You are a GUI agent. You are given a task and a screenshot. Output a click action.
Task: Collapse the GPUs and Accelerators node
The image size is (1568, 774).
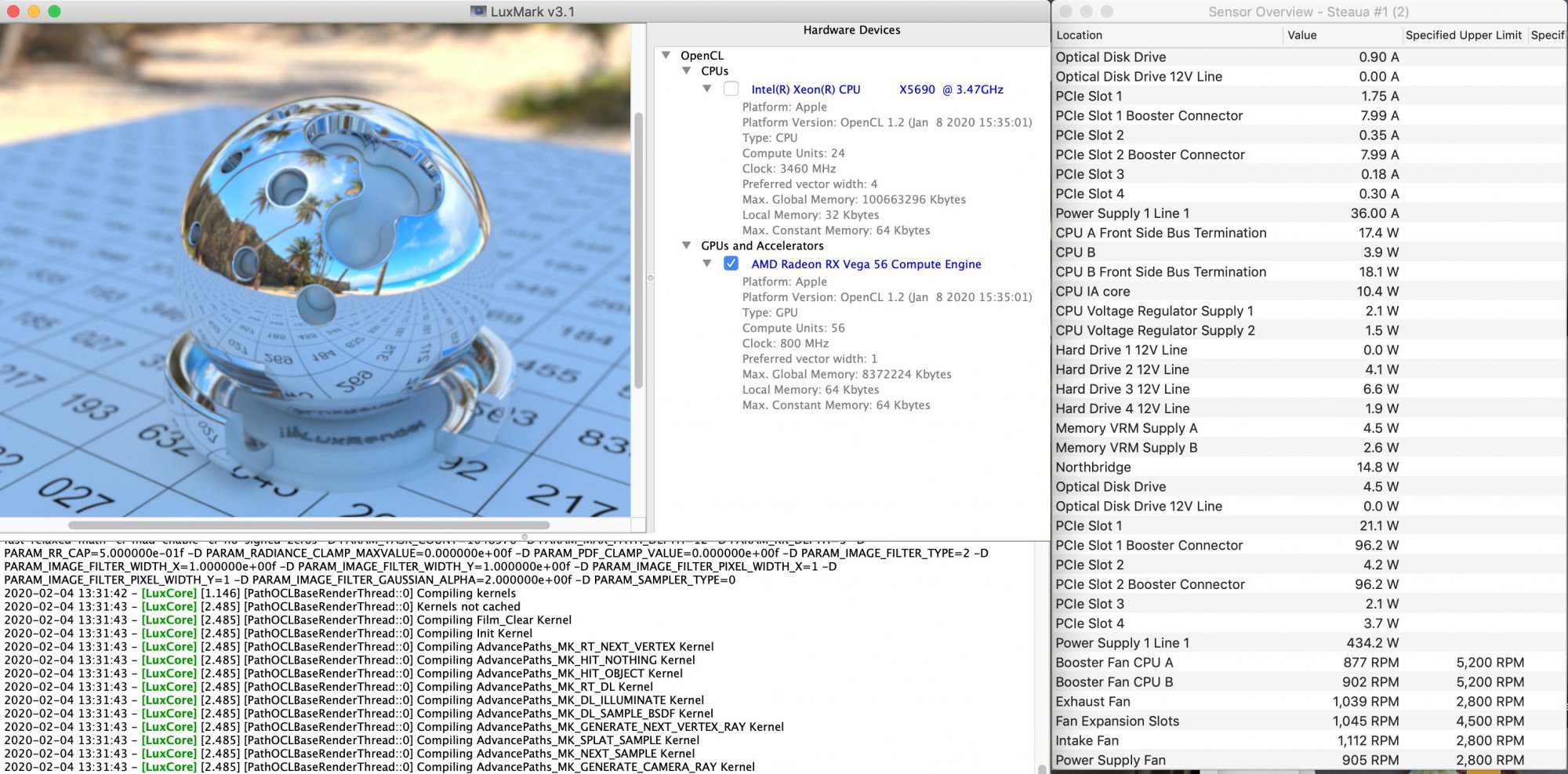(x=686, y=245)
